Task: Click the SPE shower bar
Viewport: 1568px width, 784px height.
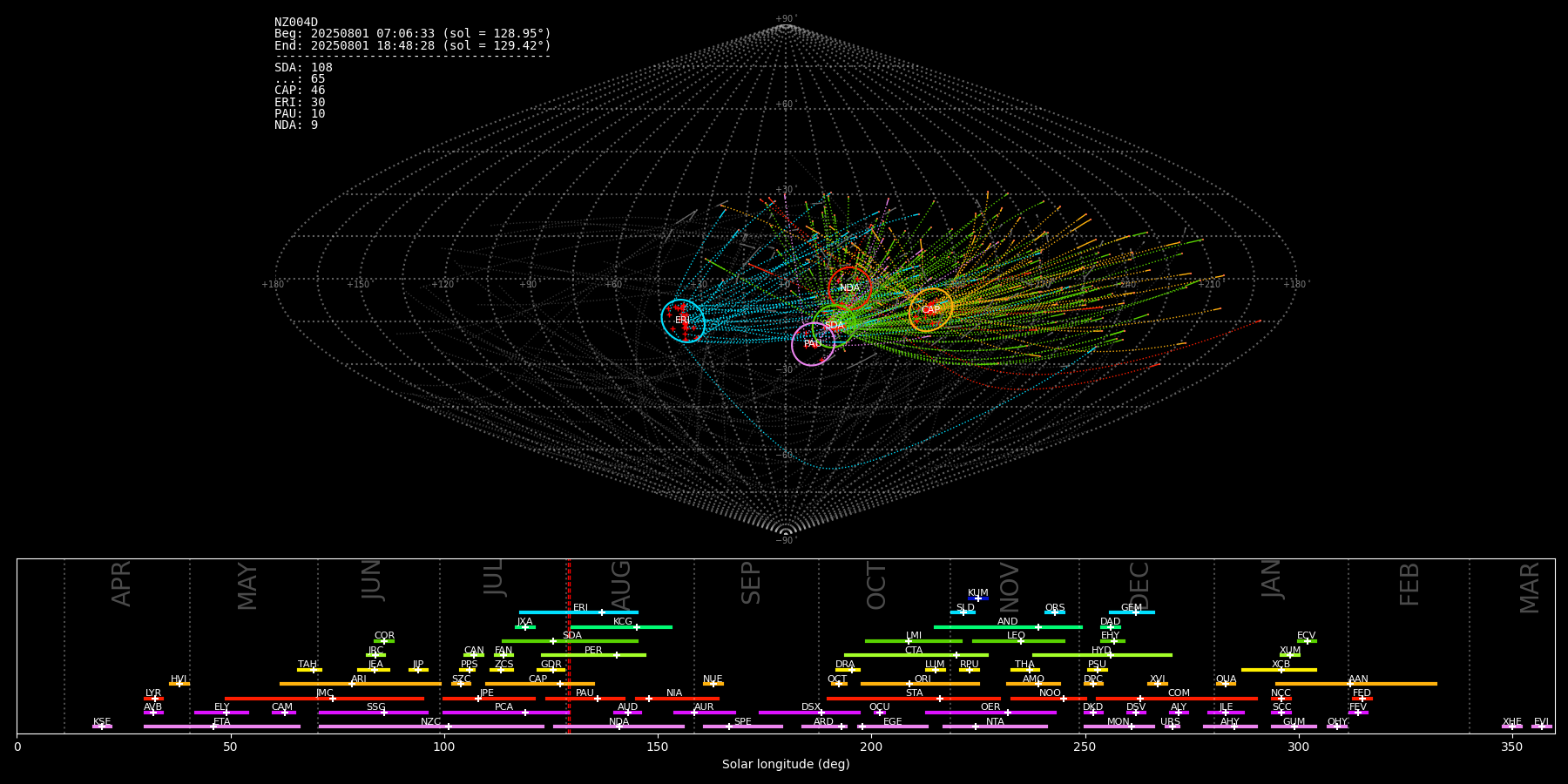Action: click(742, 727)
